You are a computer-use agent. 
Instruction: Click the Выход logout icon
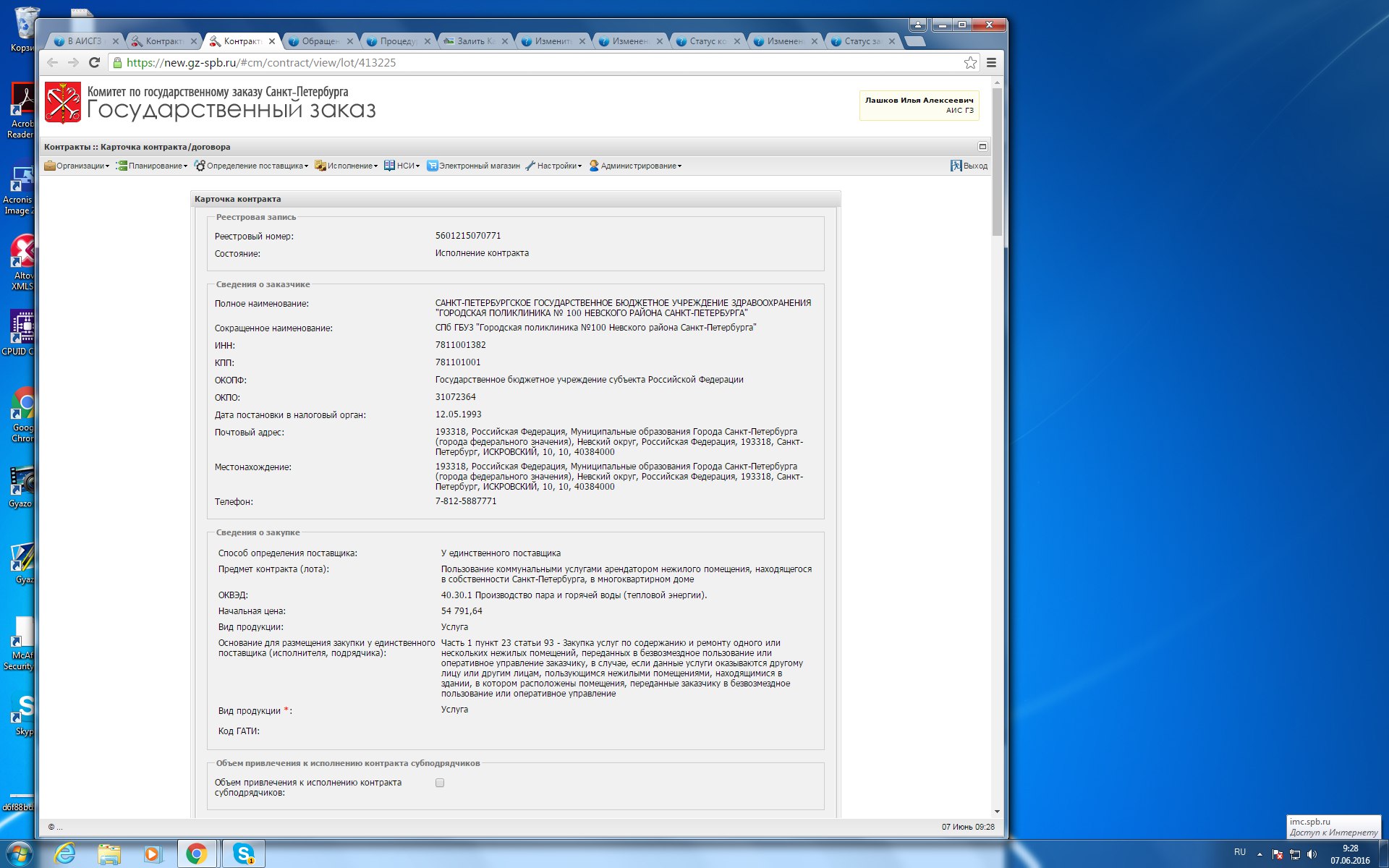(956, 166)
